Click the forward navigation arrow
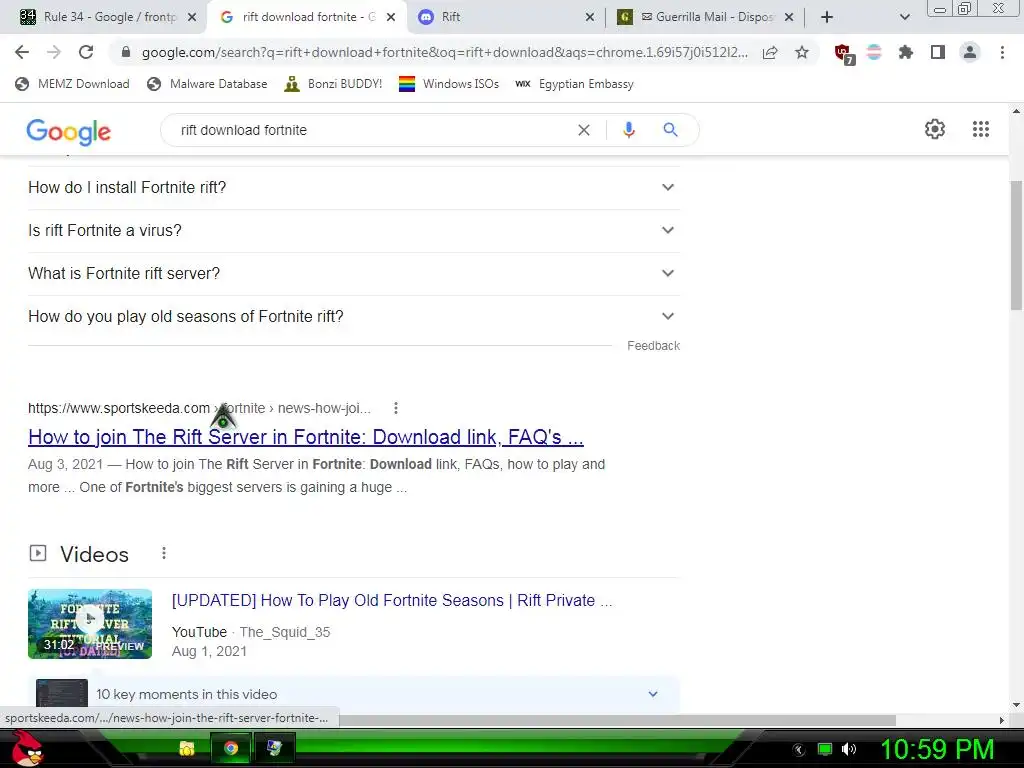Screen dimensions: 1024x768 (x=54, y=52)
